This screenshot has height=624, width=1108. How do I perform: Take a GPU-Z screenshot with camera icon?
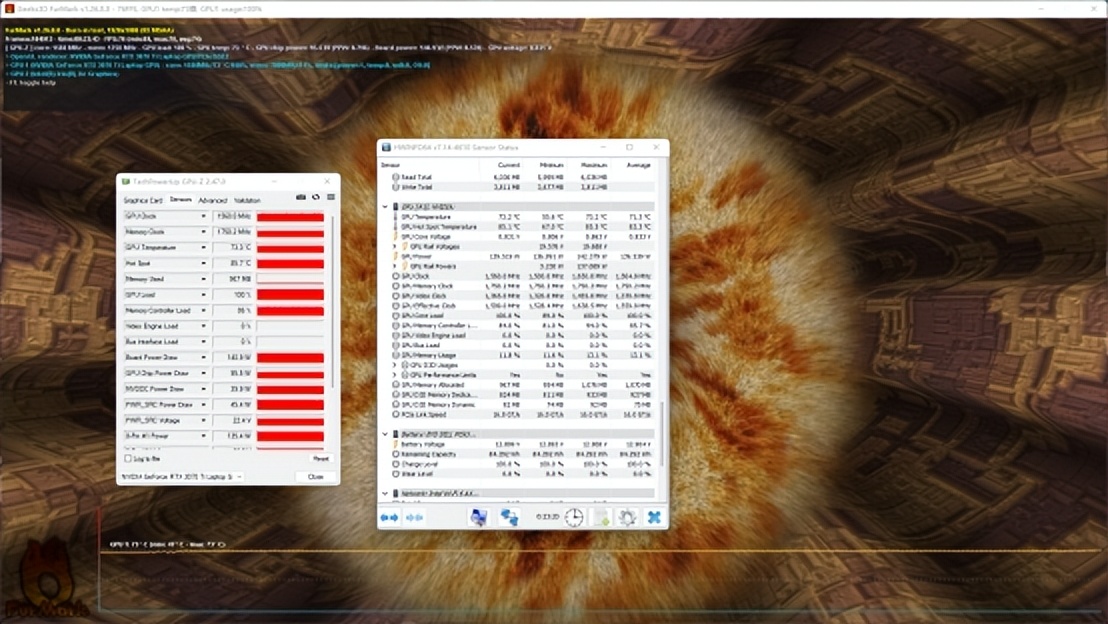(300, 197)
